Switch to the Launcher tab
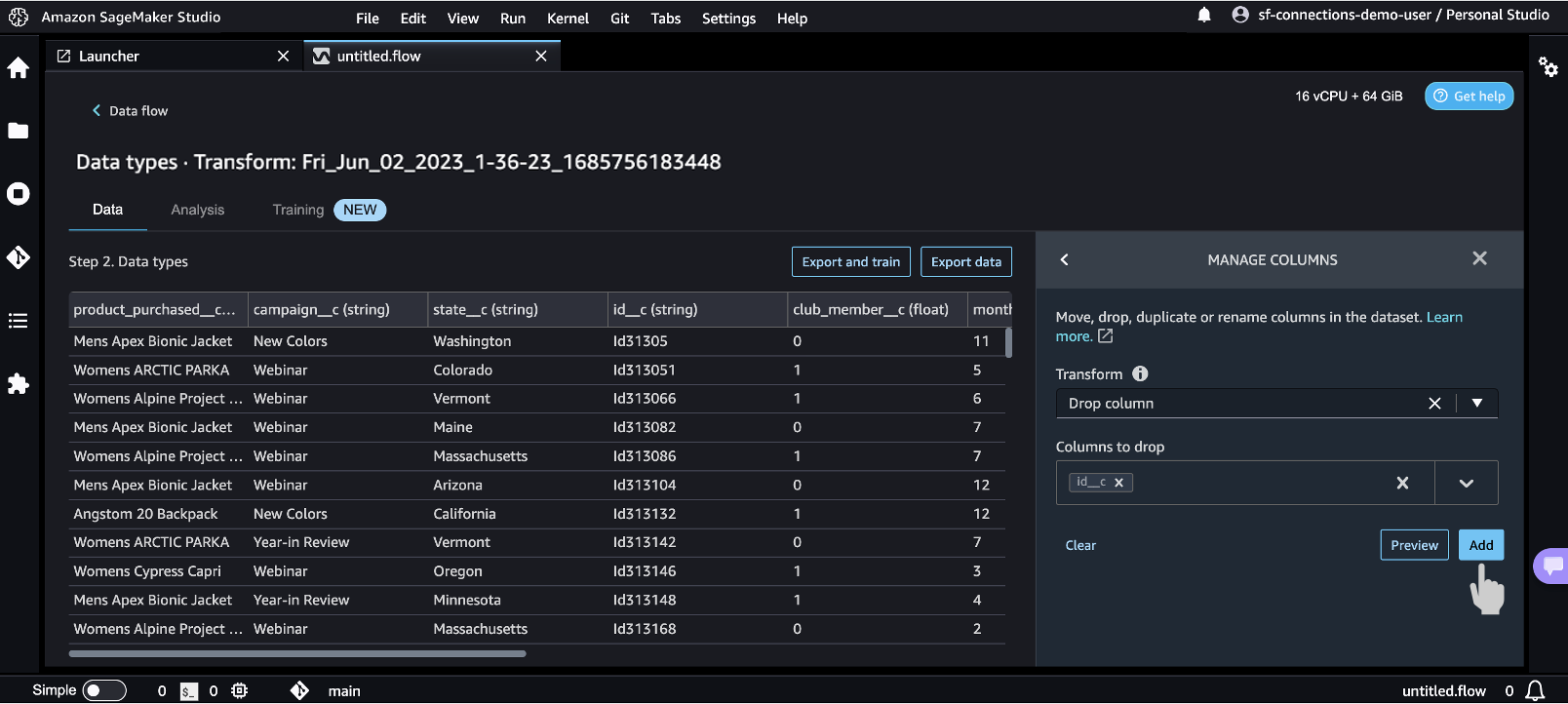 click(x=174, y=57)
